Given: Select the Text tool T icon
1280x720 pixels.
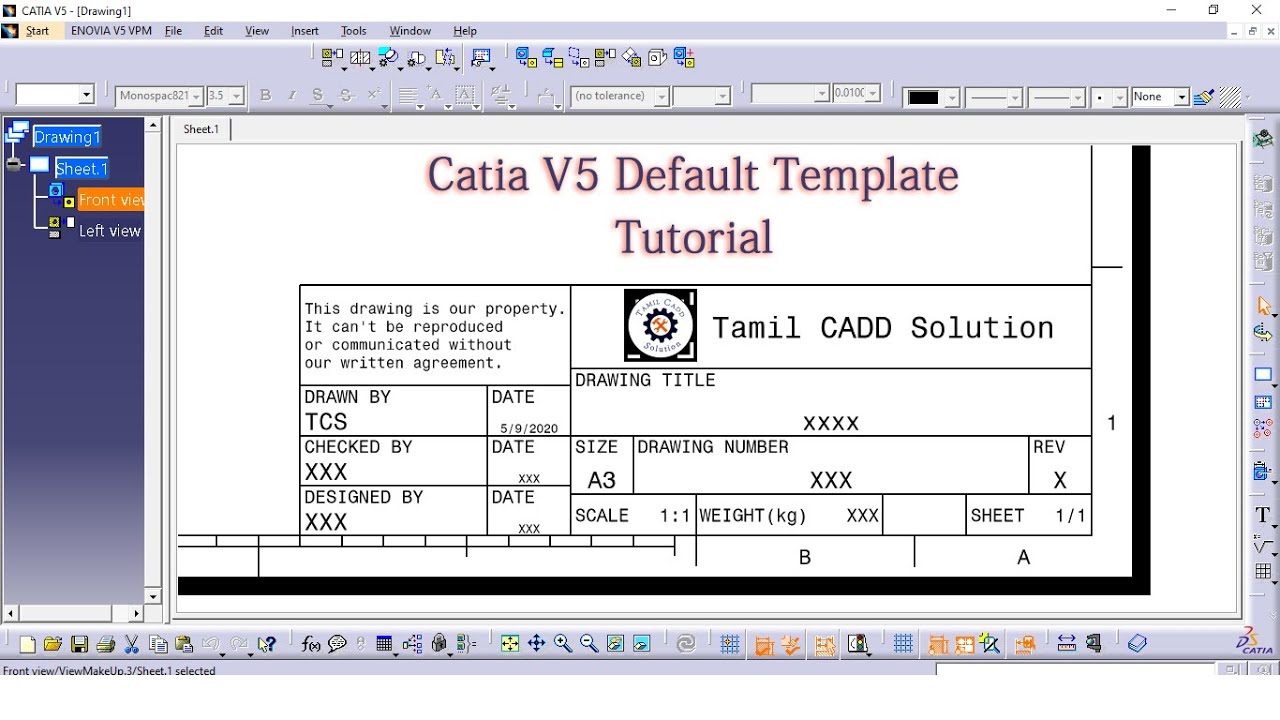Looking at the screenshot, I should 1264,516.
